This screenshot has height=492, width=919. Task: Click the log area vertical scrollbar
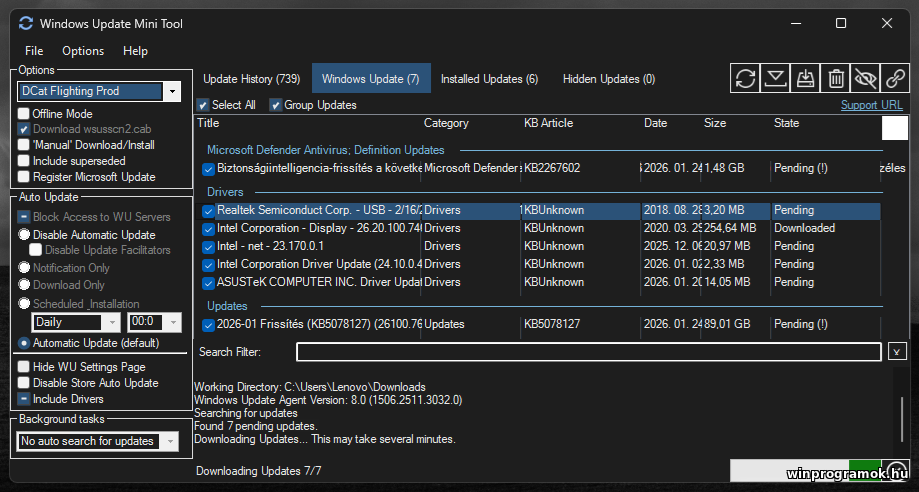pos(903,419)
